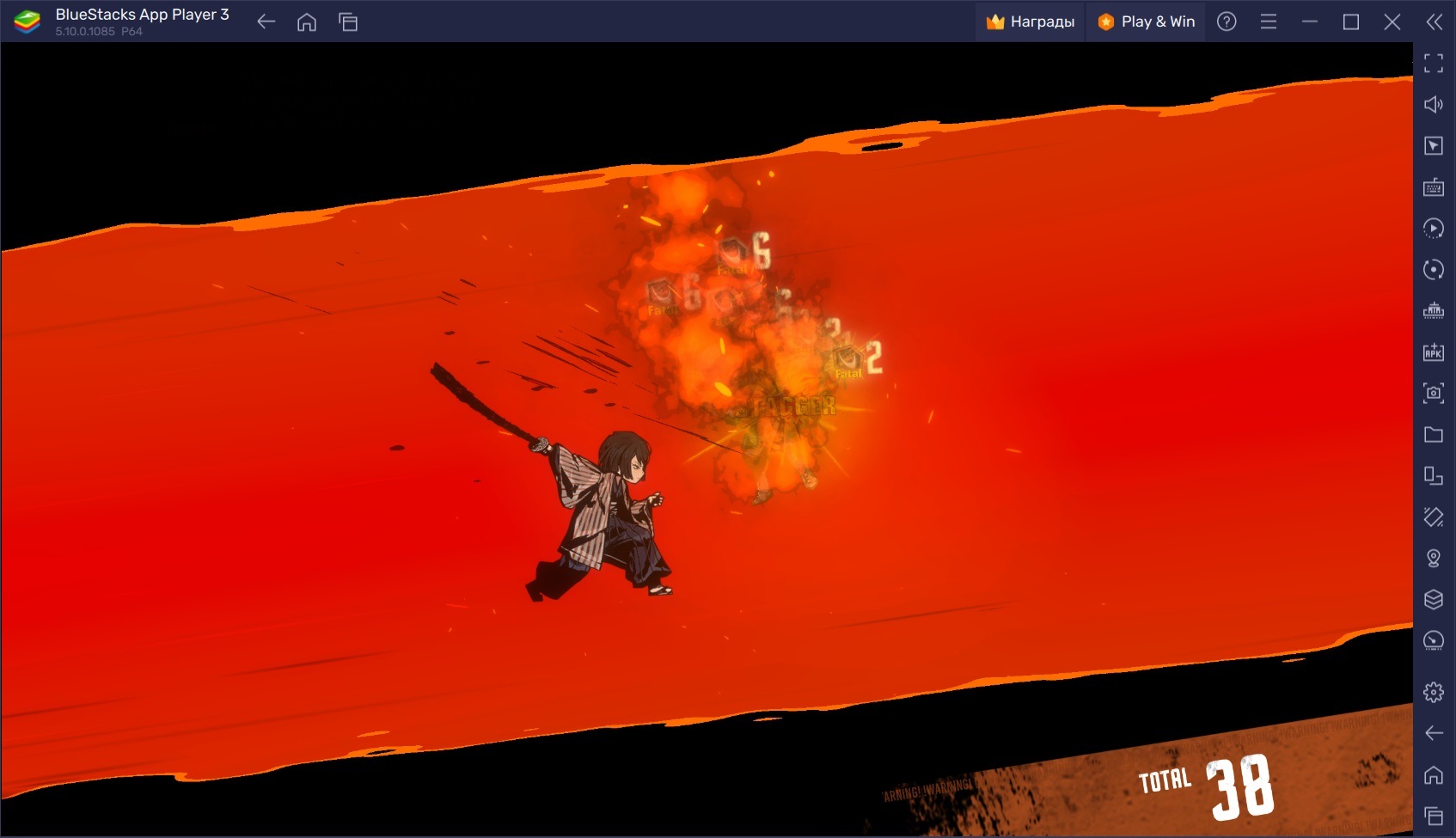Screen dimensions: 1456x838
Task: Open the macro recorder play icon
Action: coord(1433,228)
